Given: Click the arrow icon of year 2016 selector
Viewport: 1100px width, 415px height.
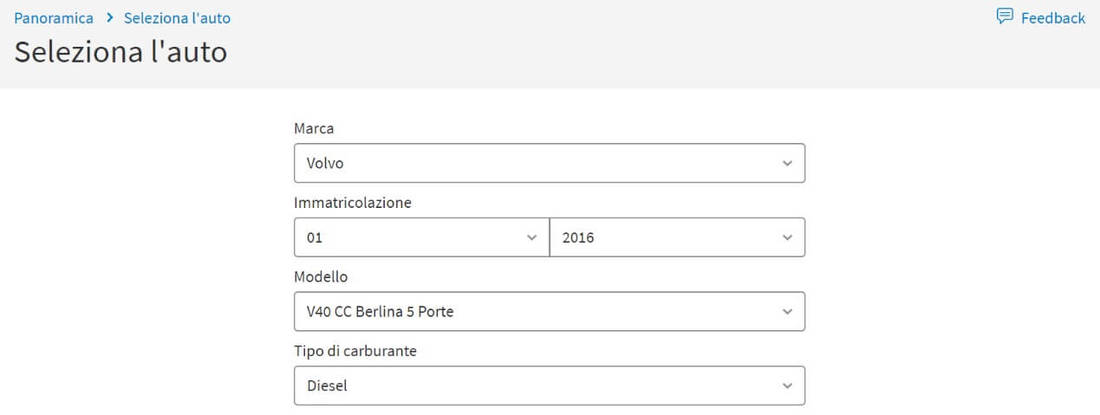Looking at the screenshot, I should 787,238.
